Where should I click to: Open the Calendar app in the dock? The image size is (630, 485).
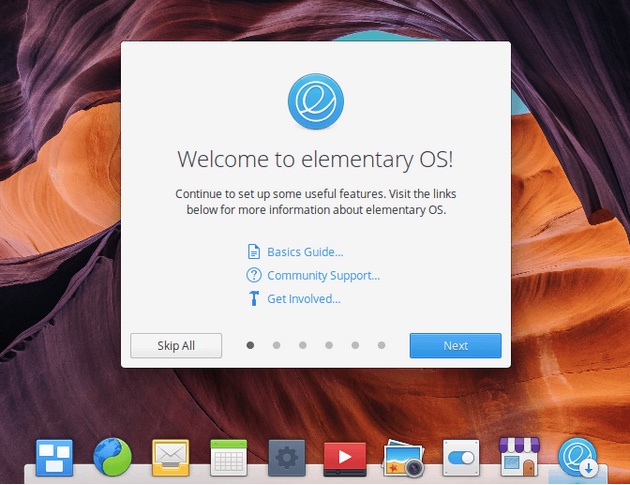click(x=229, y=458)
